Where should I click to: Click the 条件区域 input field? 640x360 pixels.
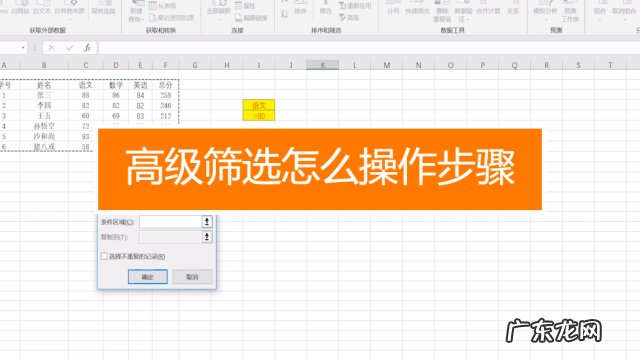click(170, 222)
